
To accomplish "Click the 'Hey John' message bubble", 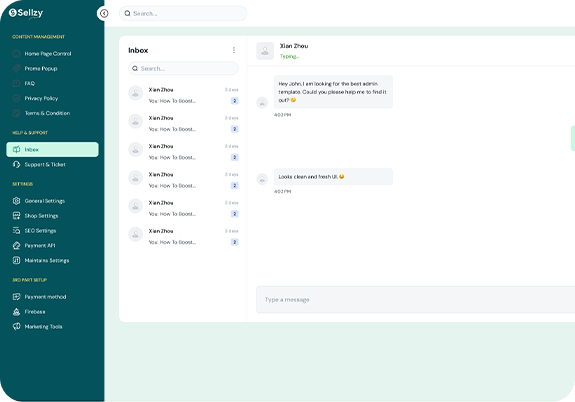I will pos(333,92).
